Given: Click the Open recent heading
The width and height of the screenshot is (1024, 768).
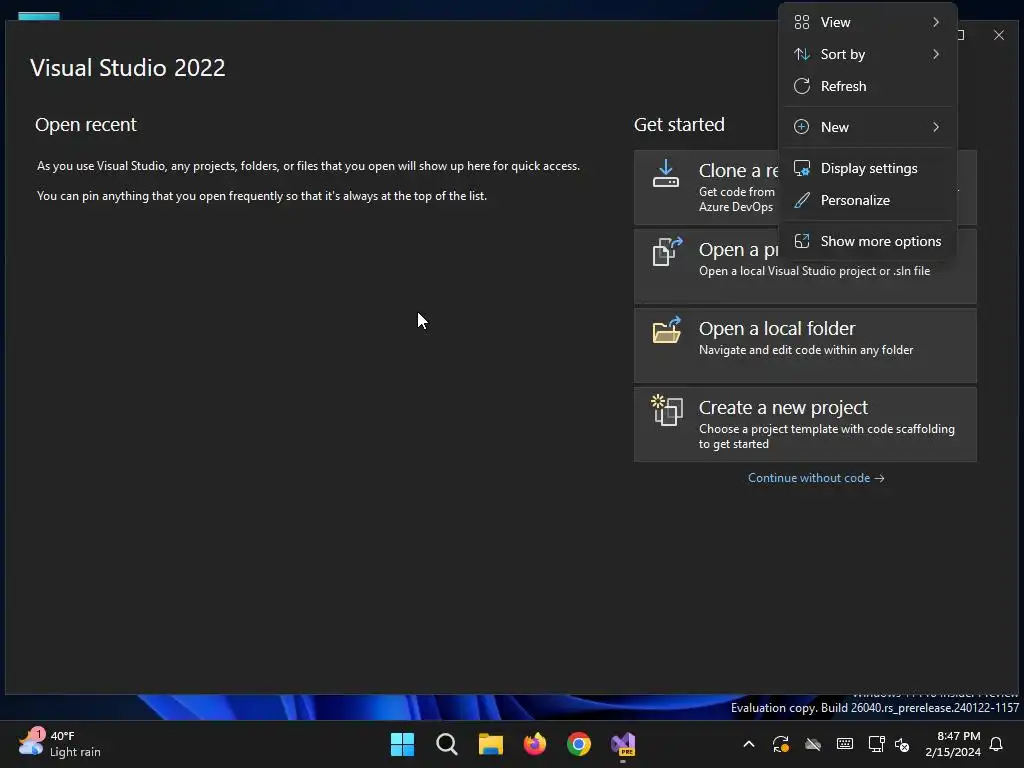Looking at the screenshot, I should (86, 124).
